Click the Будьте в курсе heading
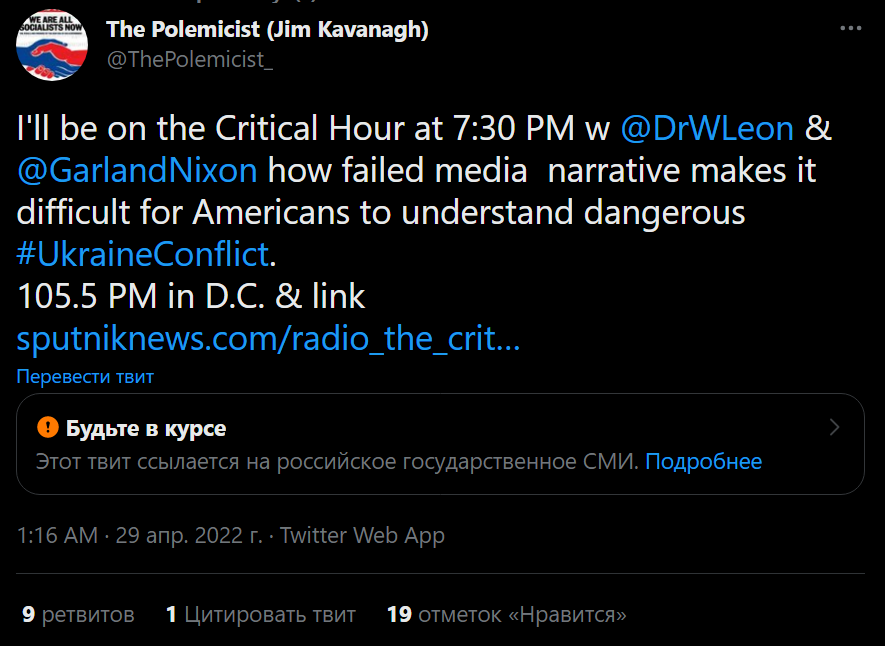Image resolution: width=885 pixels, height=646 pixels. (x=146, y=429)
